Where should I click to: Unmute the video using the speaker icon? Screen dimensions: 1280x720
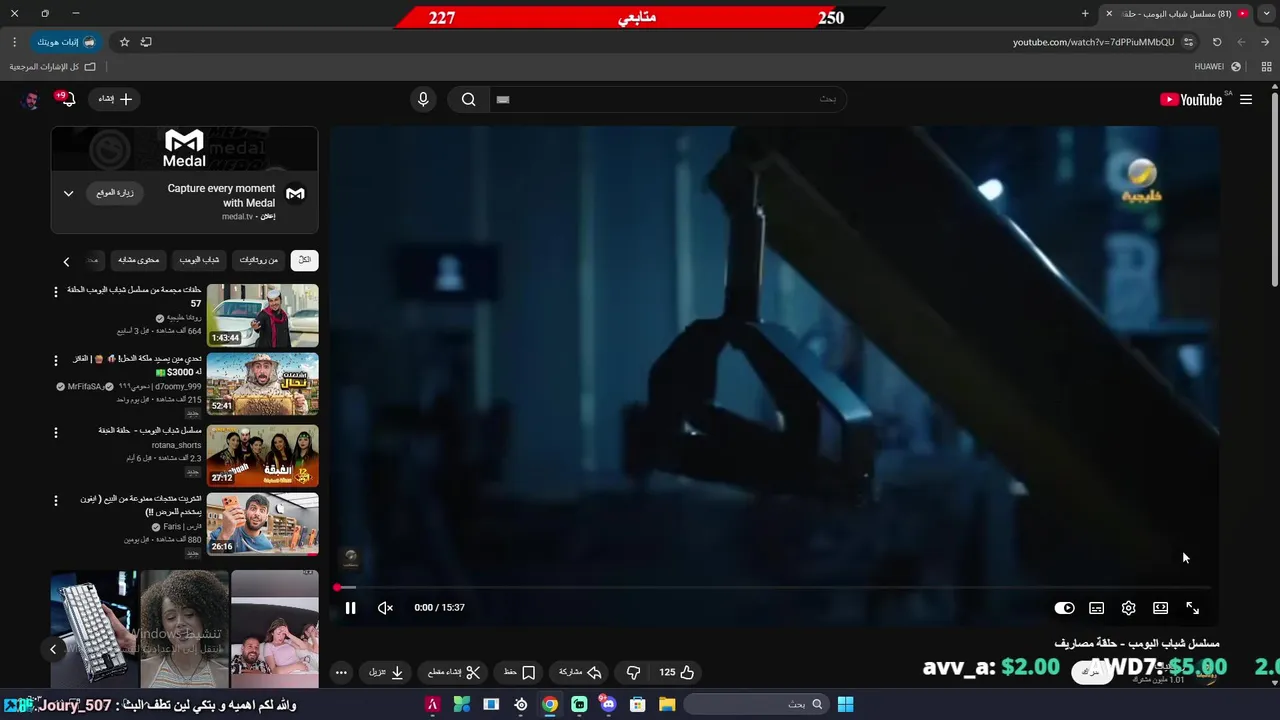coord(385,608)
